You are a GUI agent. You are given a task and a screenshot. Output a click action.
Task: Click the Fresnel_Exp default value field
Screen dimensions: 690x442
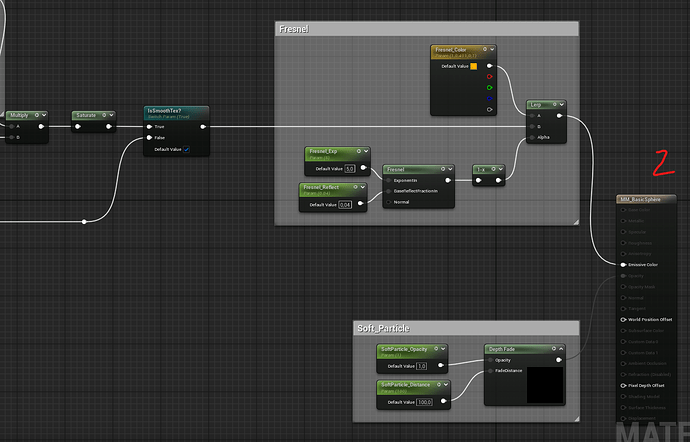pos(349,169)
